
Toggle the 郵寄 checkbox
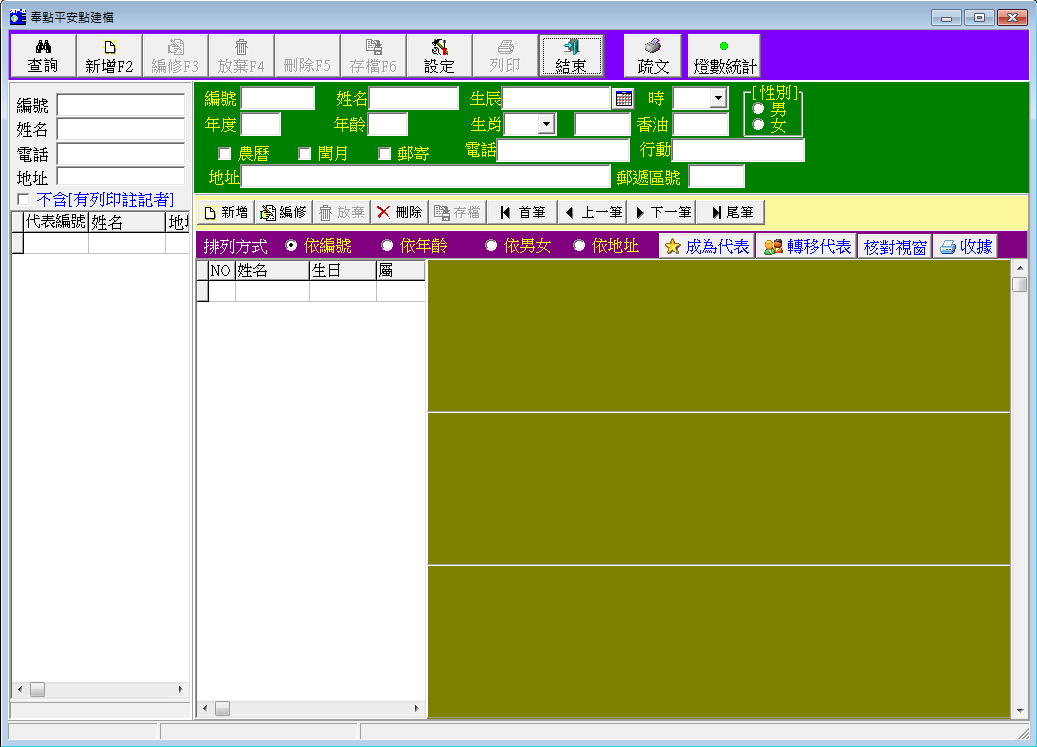(385, 154)
